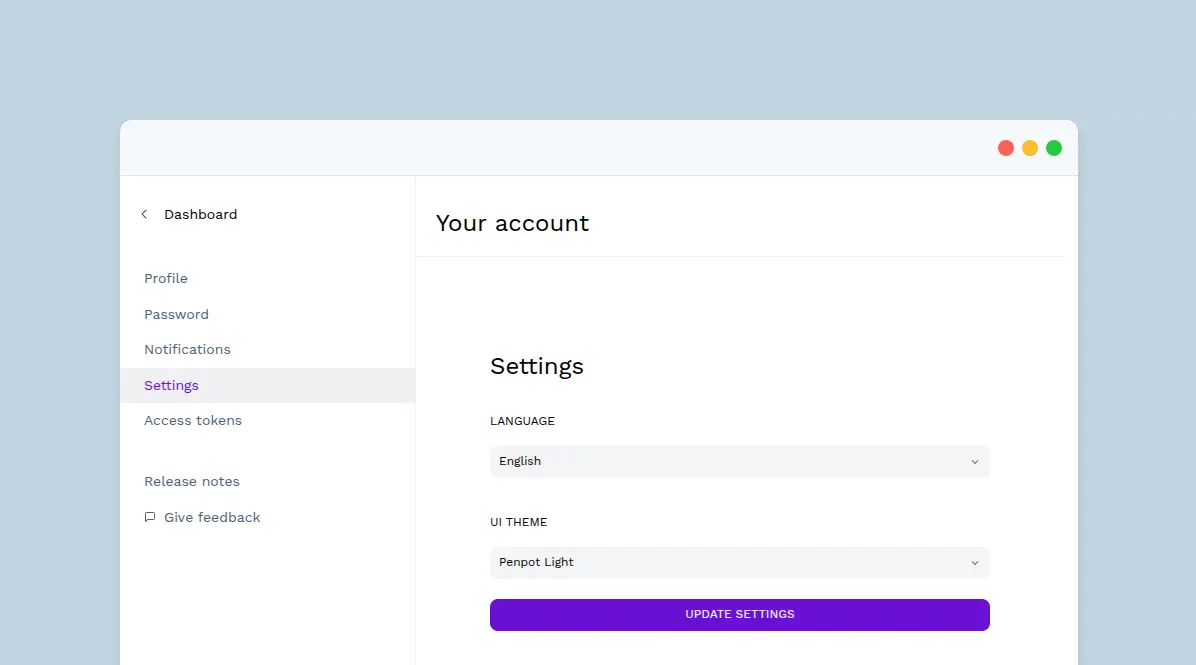Switch to the Profile section
Viewport: 1196px width, 665px height.
pos(166,278)
